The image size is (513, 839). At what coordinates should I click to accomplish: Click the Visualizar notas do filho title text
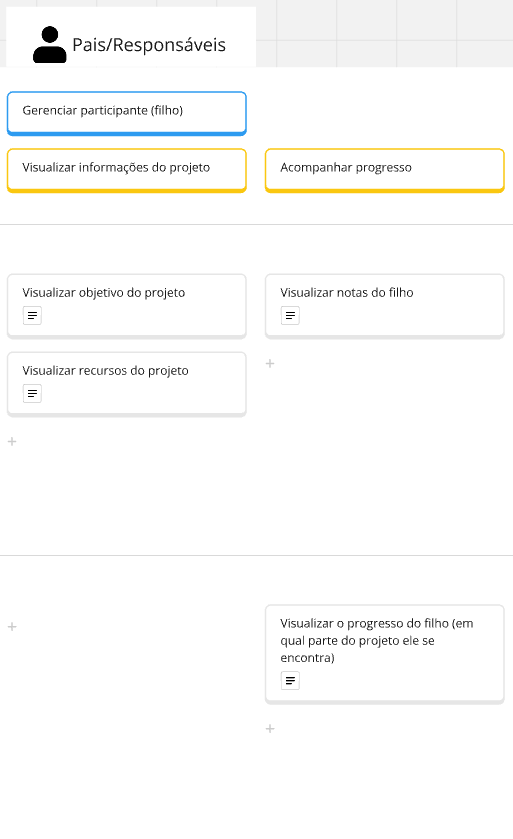347,293
